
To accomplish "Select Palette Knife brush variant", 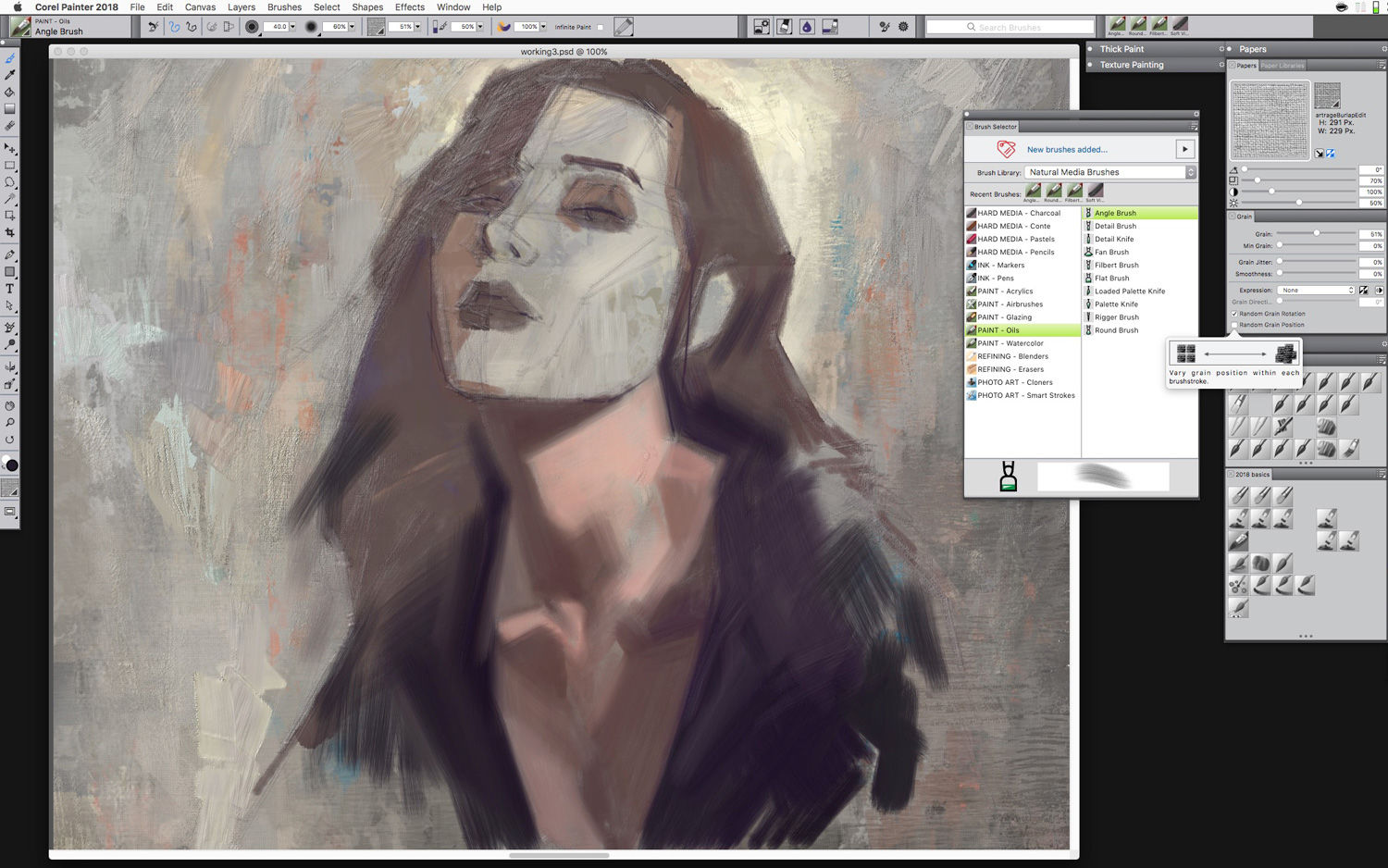I will click(x=1116, y=304).
